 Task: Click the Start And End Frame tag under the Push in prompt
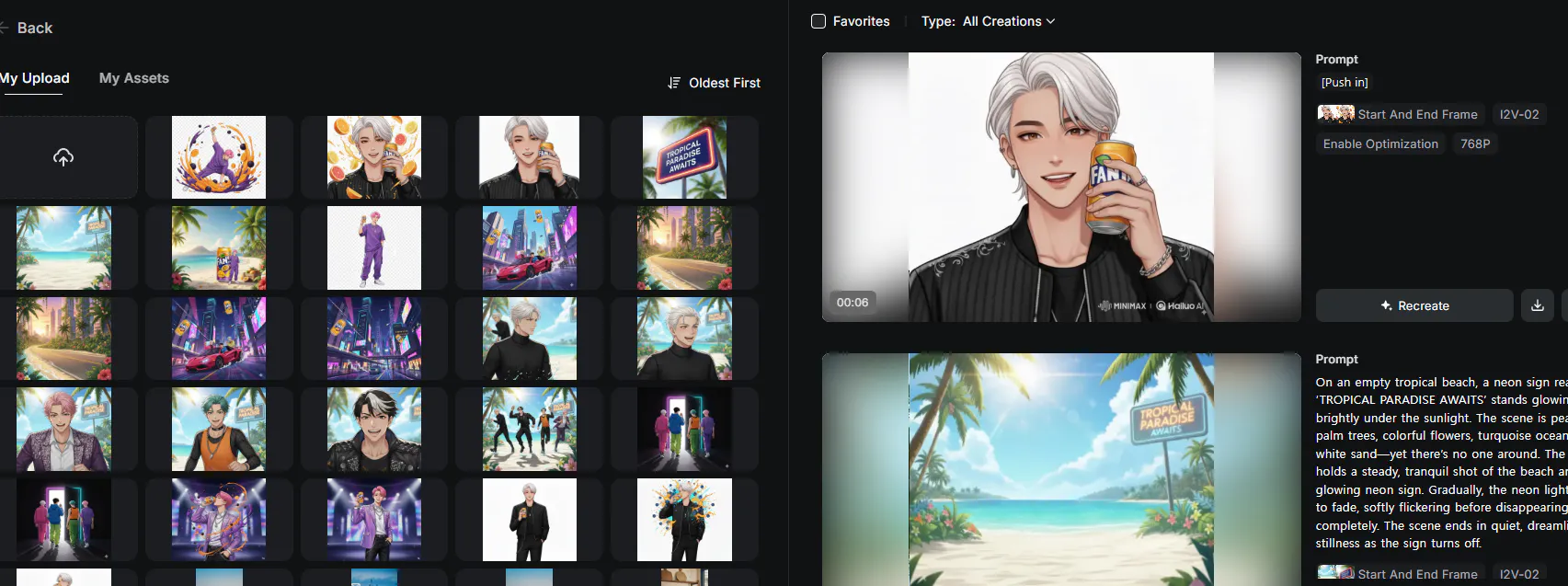click(1399, 114)
